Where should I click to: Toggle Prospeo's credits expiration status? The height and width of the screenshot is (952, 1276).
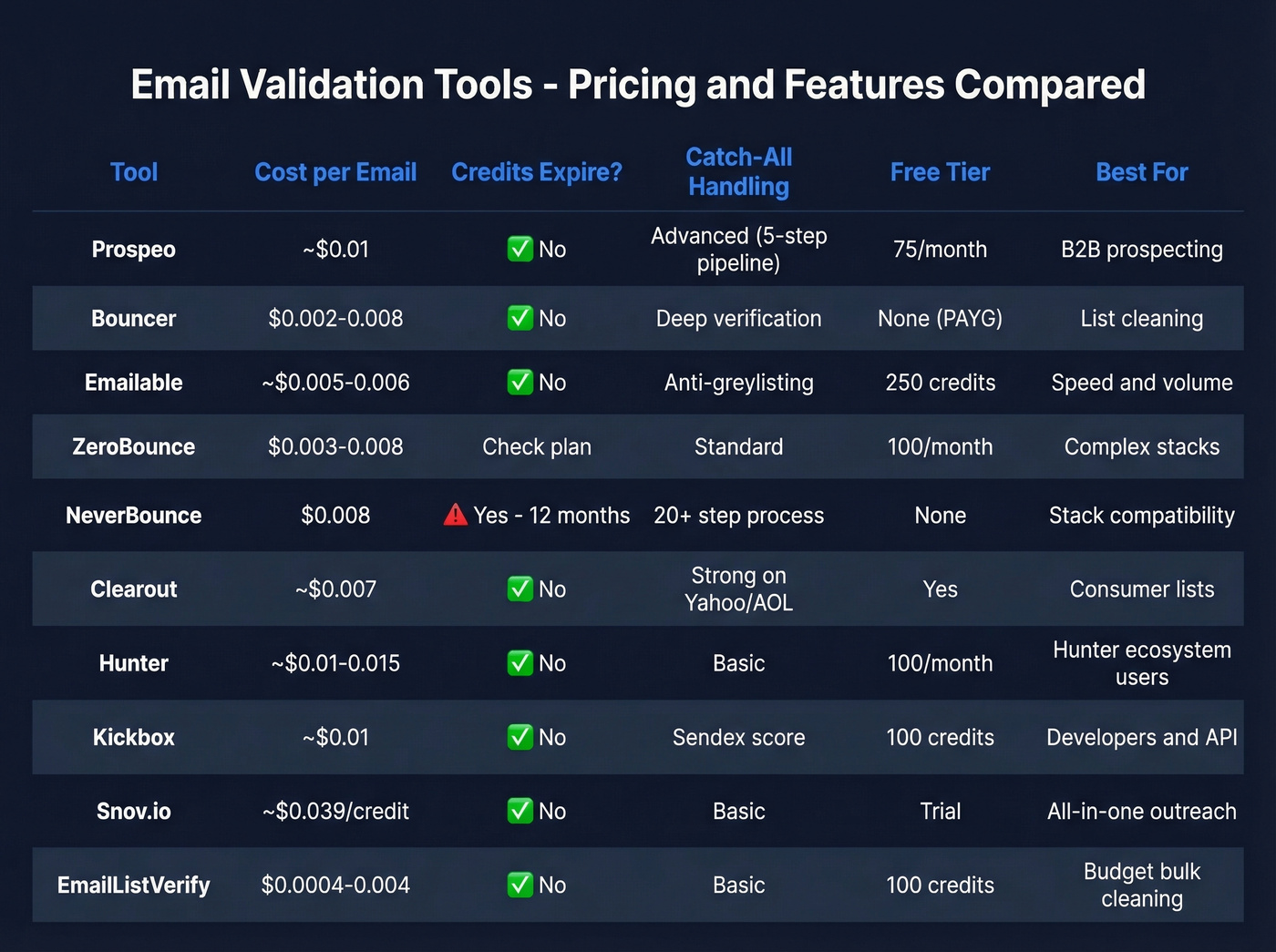(537, 249)
